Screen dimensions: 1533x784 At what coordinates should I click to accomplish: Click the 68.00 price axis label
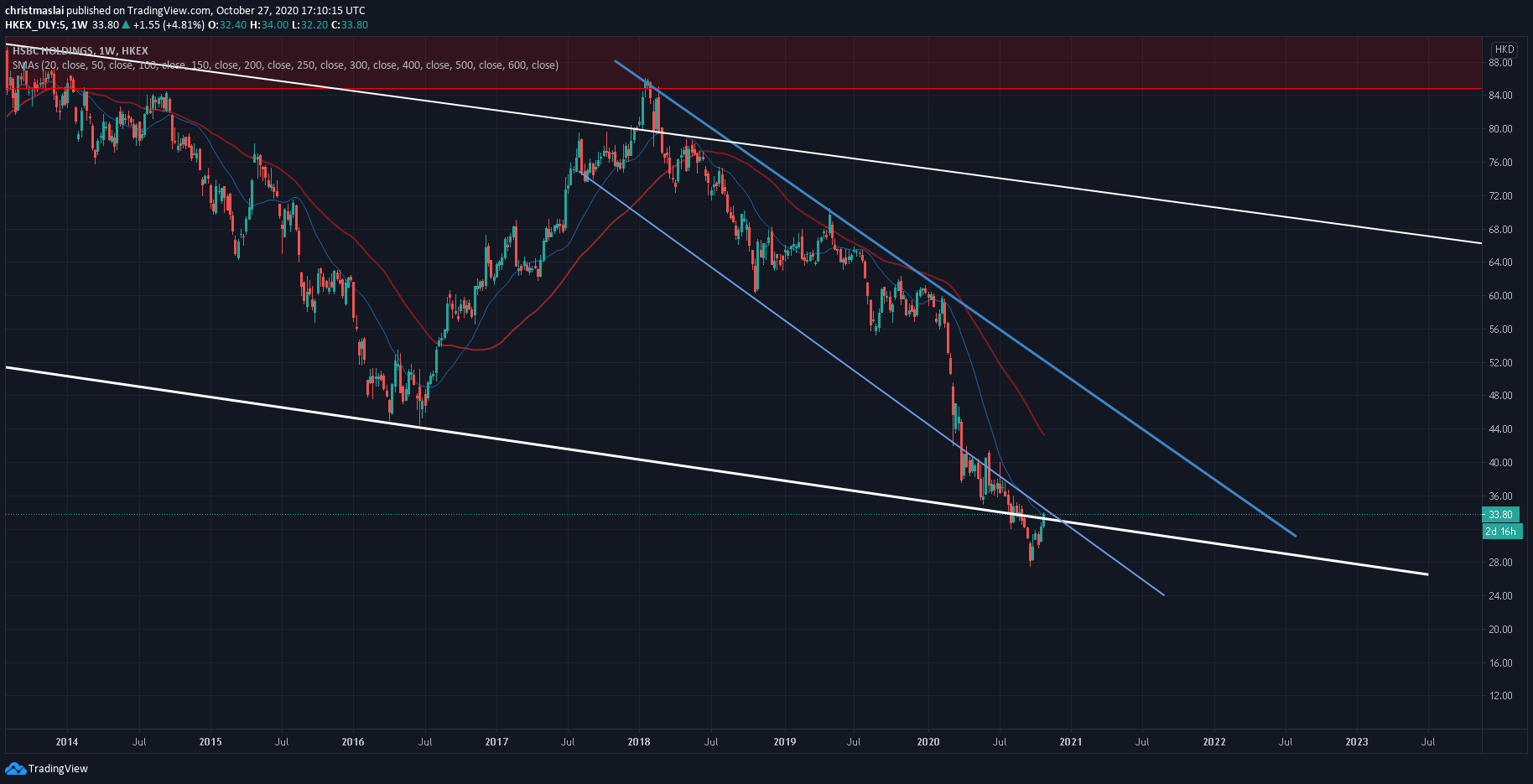(1500, 230)
